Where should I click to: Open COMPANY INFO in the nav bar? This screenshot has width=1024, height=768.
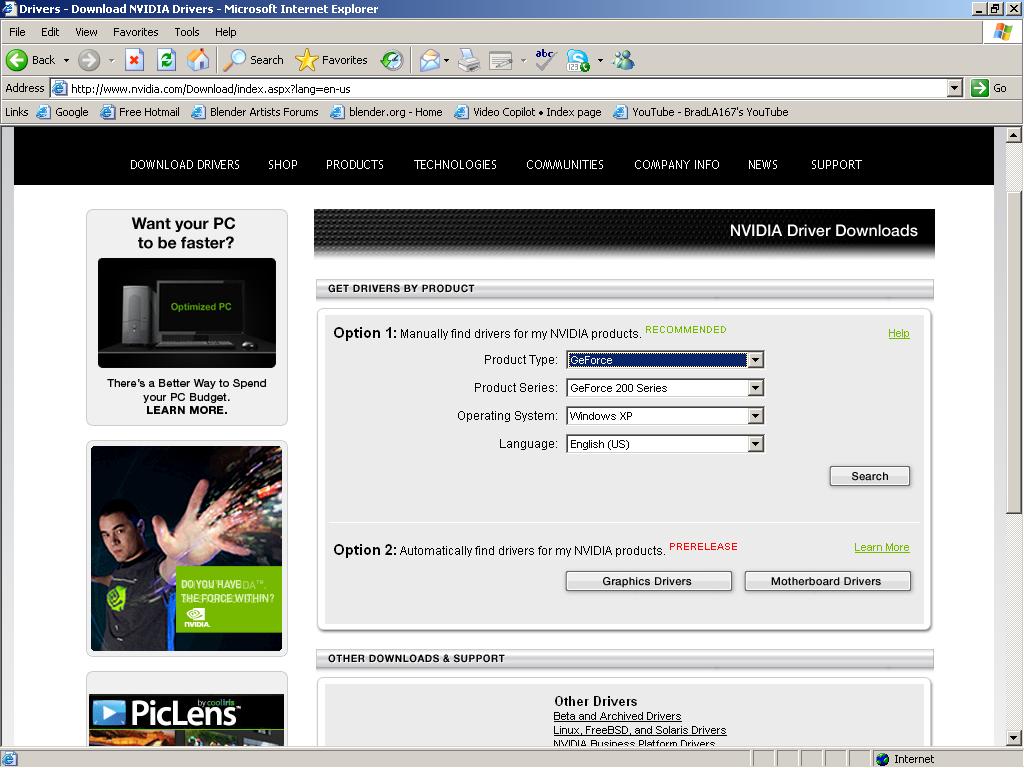click(677, 165)
